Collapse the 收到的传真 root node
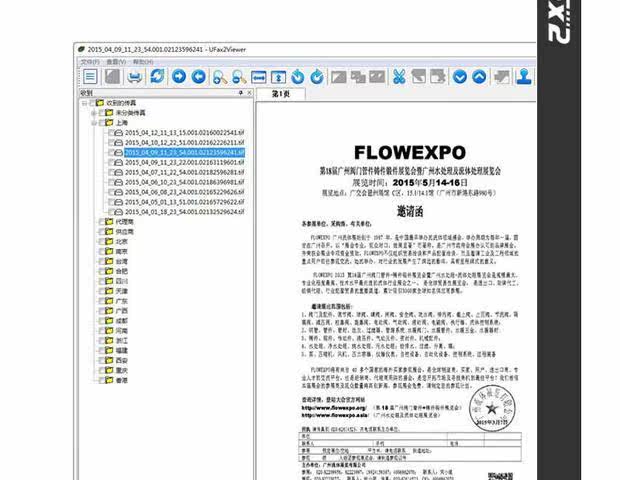 click(x=84, y=103)
